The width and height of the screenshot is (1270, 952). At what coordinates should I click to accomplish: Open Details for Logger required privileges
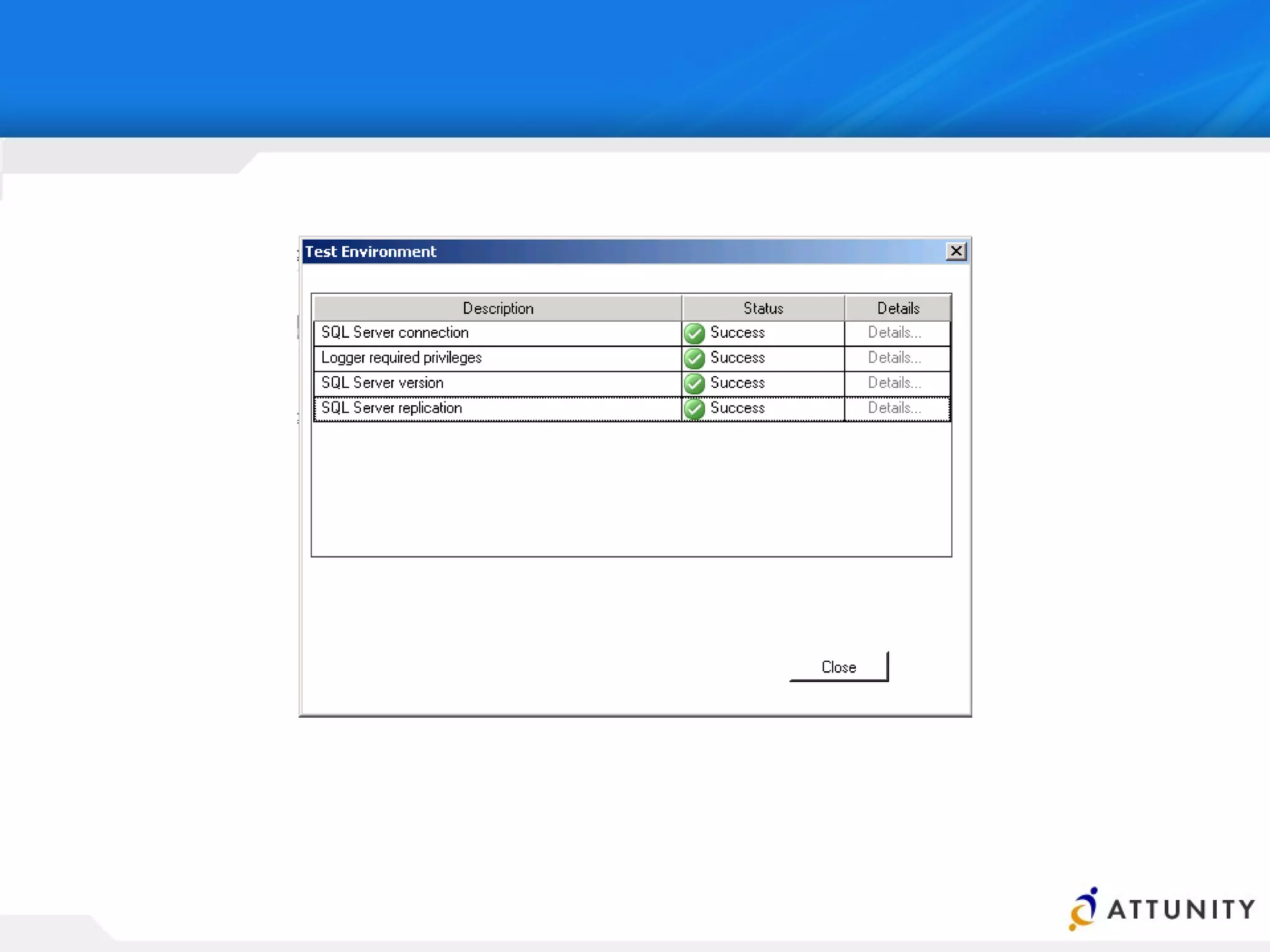(x=894, y=358)
